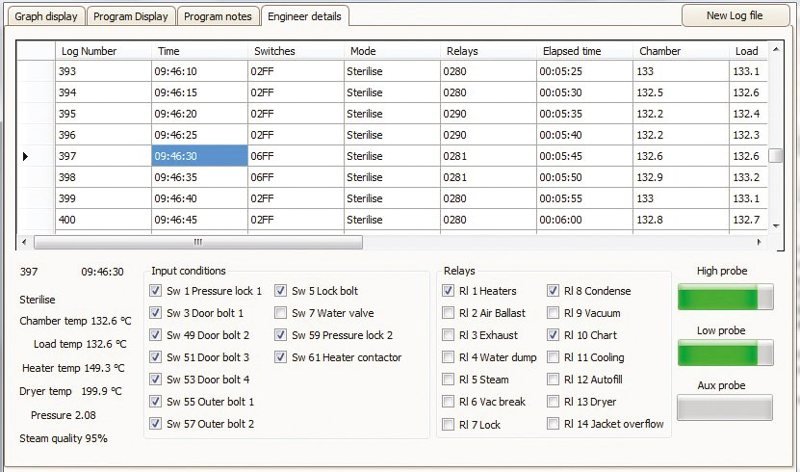The image size is (800, 472).
Task: Toggle Sw 55 Outer bolt 1 checkbox
Action: click(156, 402)
